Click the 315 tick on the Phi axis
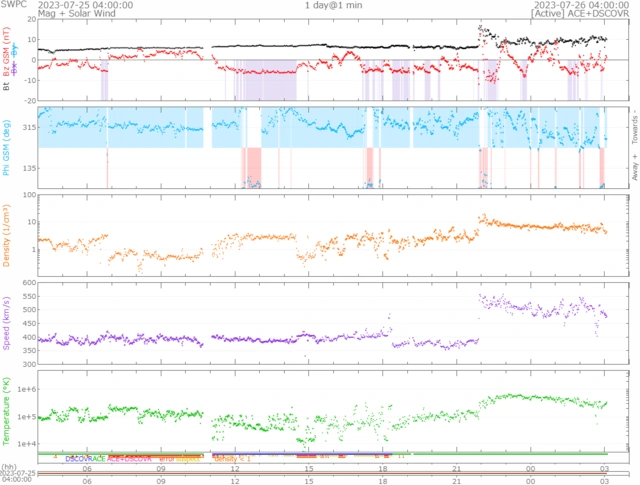The image size is (640, 485). tap(29, 127)
